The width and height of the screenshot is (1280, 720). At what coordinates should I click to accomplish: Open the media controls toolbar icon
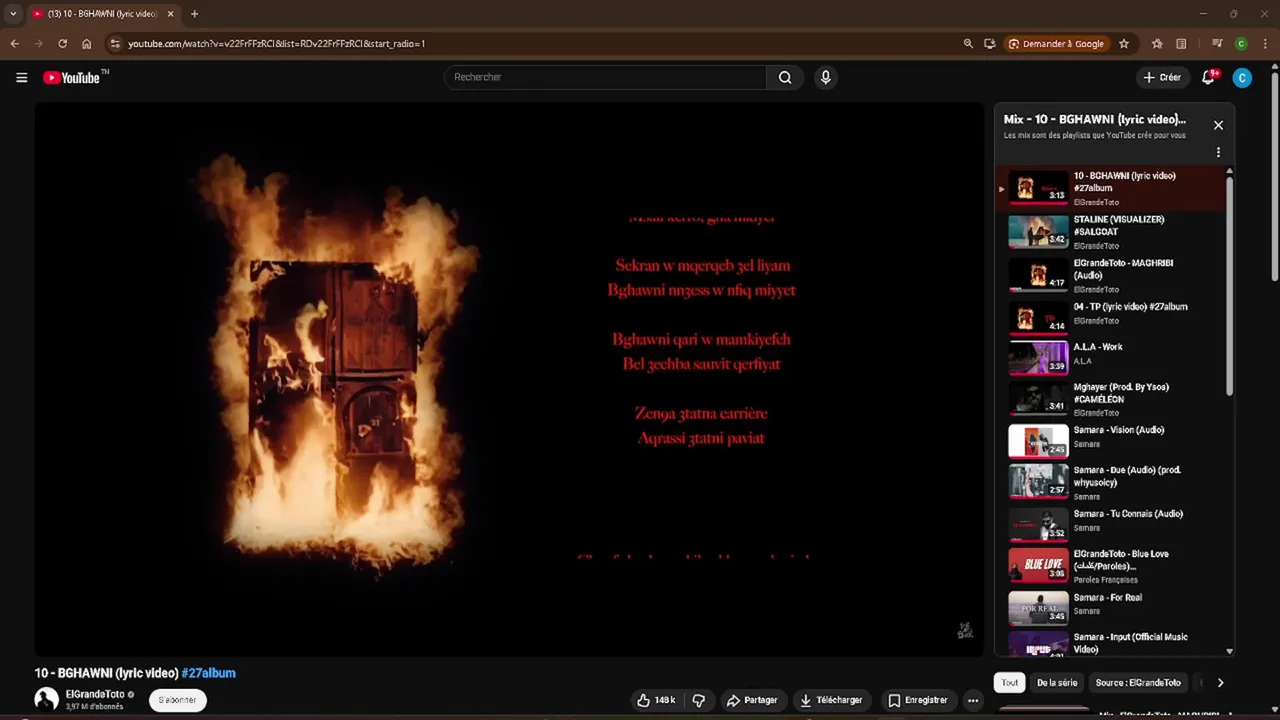pos(1217,43)
